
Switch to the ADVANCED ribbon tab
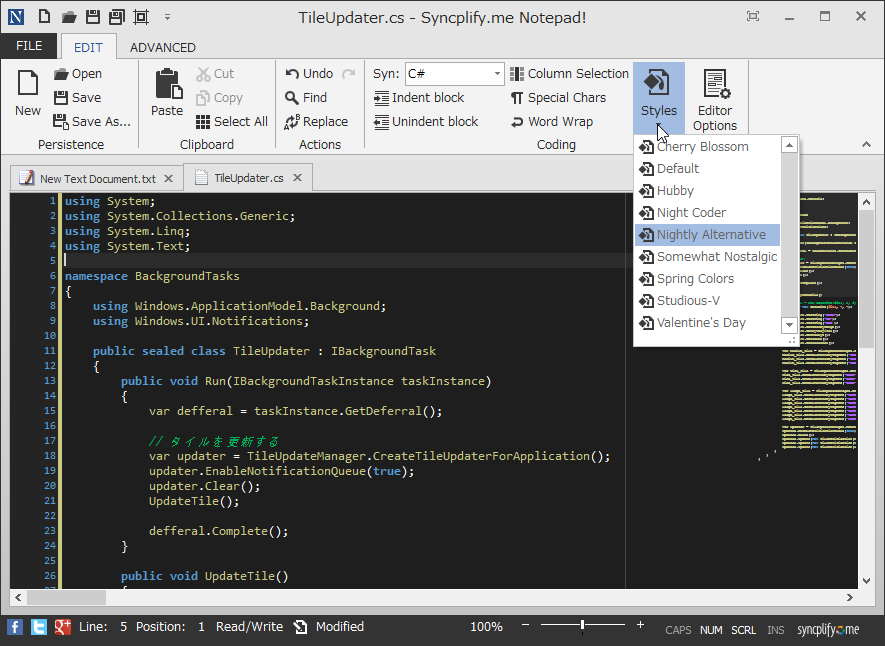(162, 47)
